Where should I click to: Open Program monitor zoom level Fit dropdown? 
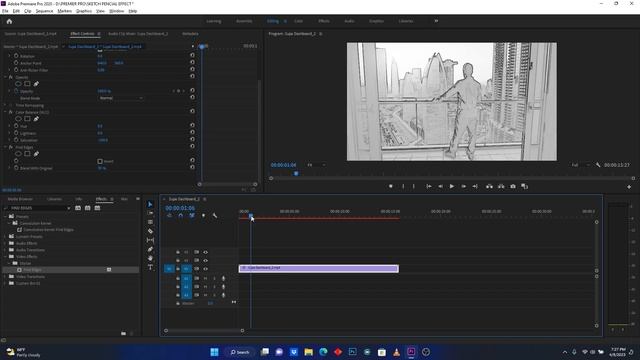316,165
